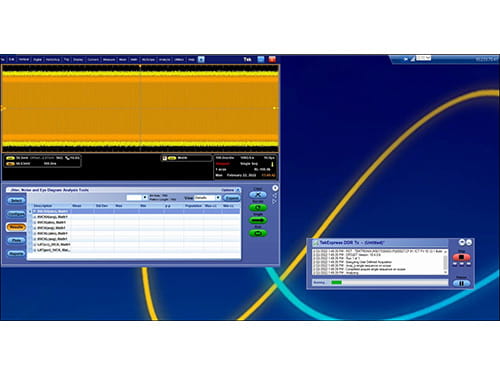This screenshot has height=375, width=500.
Task: Open the Math menu
Action: click(134, 59)
